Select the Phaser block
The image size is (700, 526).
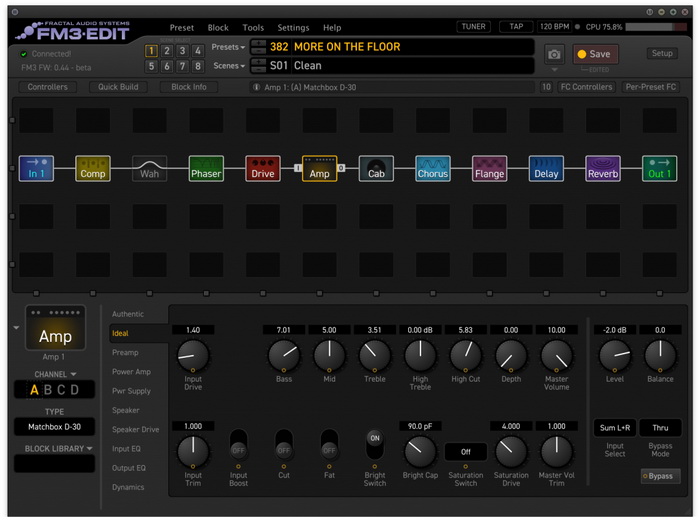tap(206, 168)
